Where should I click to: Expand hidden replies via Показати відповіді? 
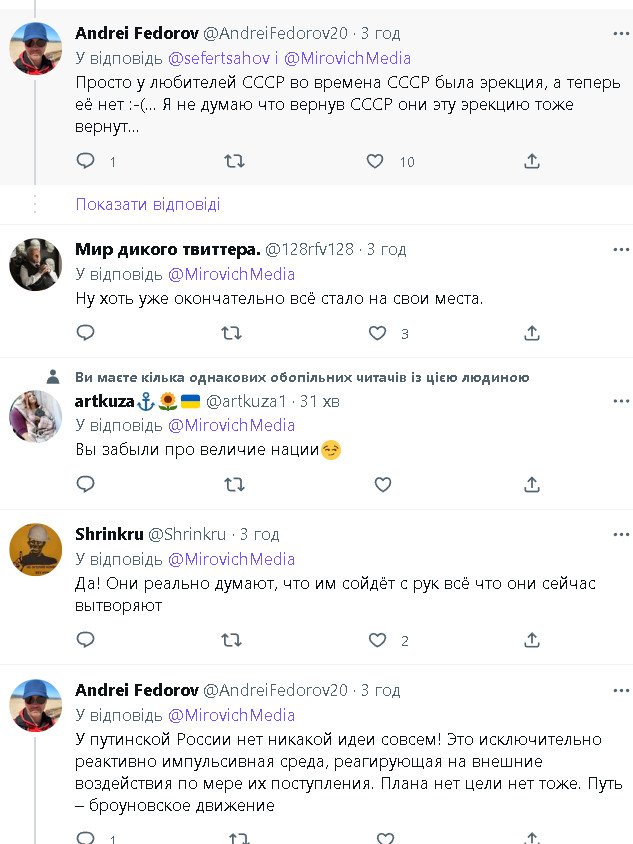148,204
